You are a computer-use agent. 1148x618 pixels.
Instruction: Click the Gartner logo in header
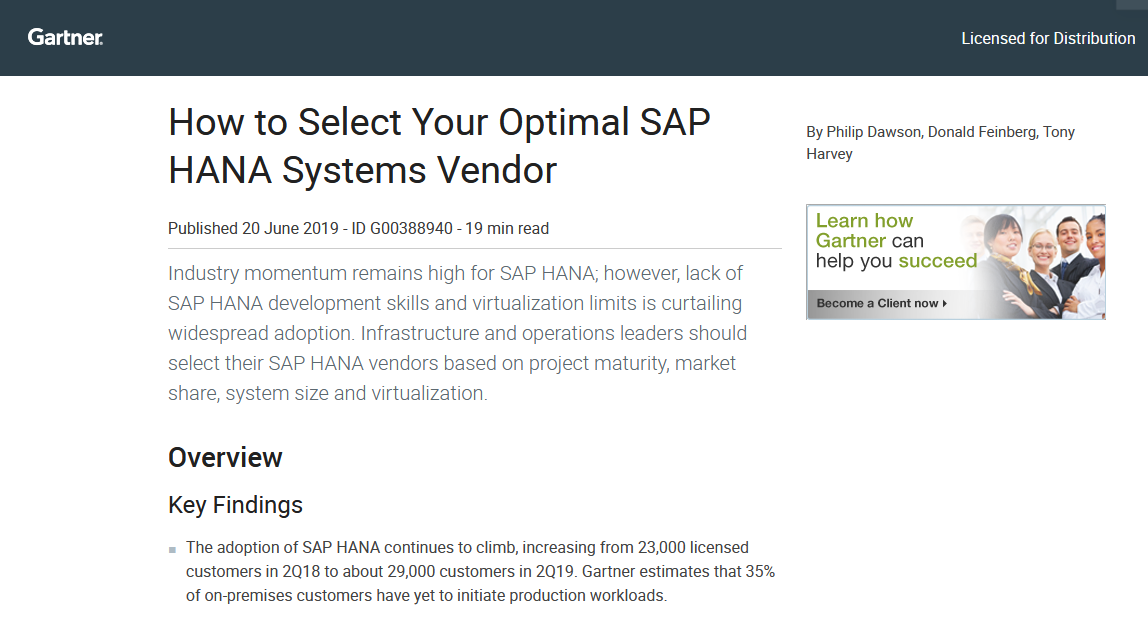click(65, 37)
